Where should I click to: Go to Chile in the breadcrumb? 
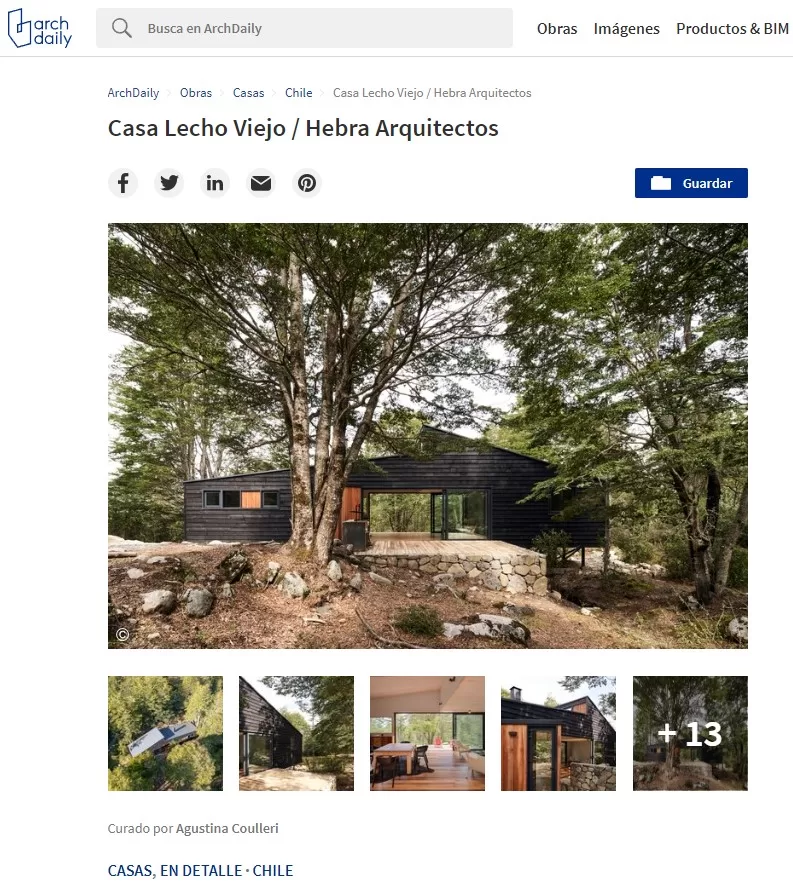coord(299,93)
